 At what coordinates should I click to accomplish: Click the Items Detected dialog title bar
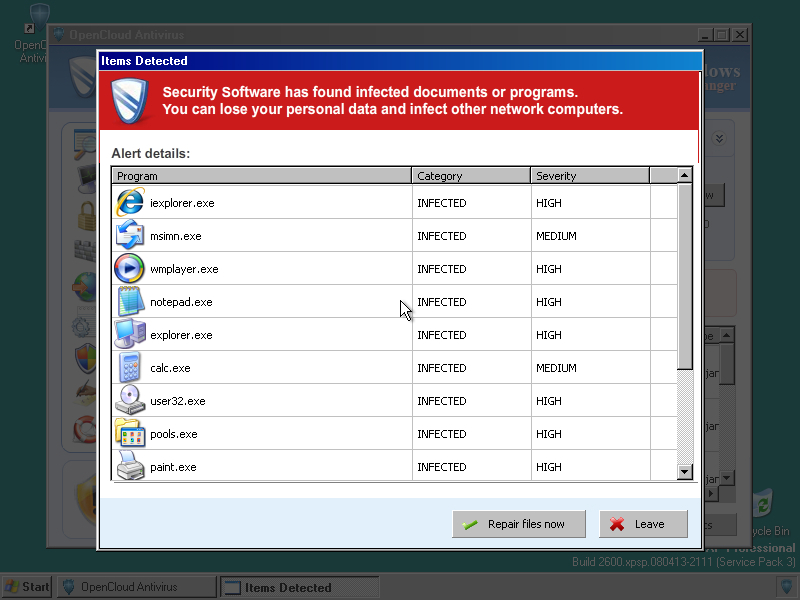[401, 61]
